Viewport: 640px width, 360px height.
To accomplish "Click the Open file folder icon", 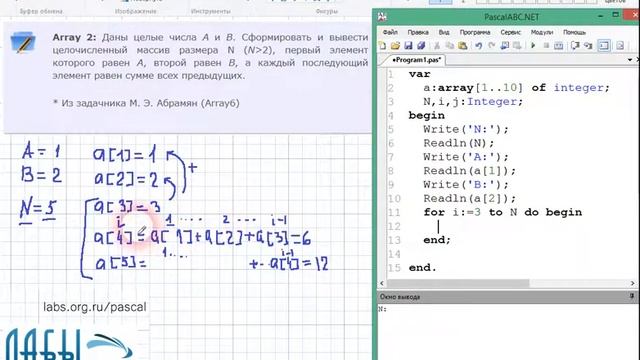I will [x=395, y=46].
